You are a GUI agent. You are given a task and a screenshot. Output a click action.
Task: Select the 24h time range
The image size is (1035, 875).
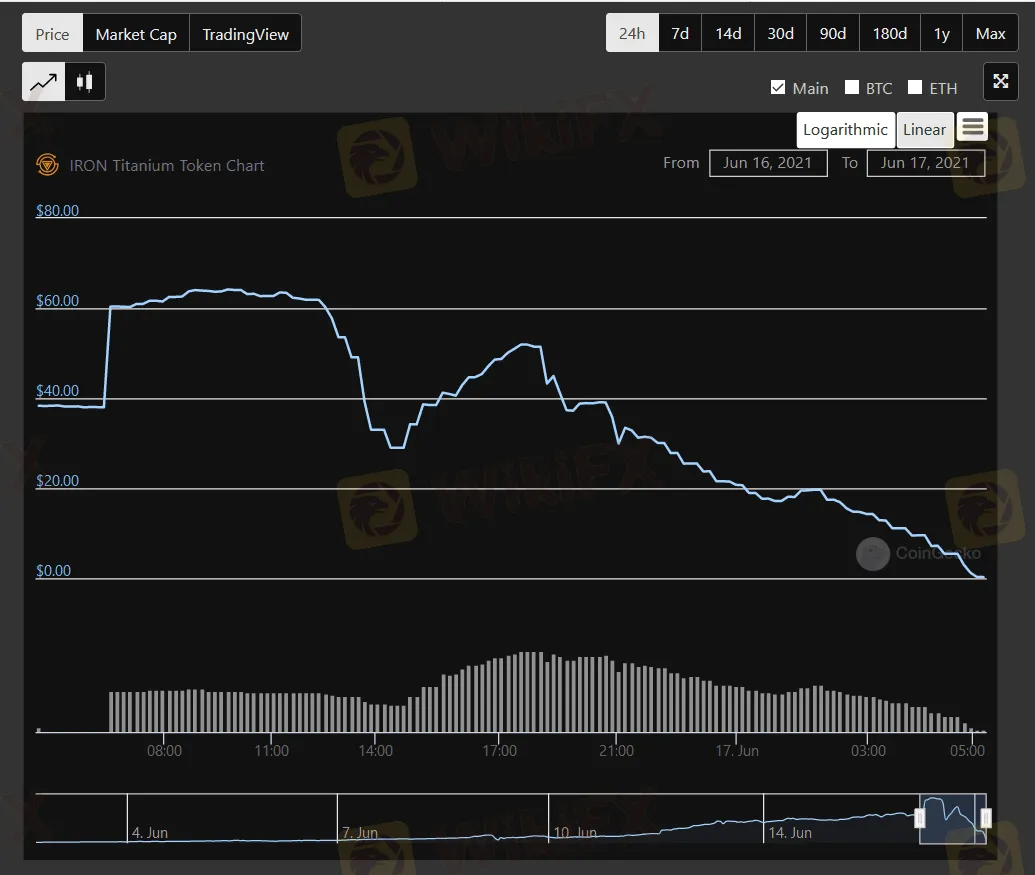click(x=632, y=33)
